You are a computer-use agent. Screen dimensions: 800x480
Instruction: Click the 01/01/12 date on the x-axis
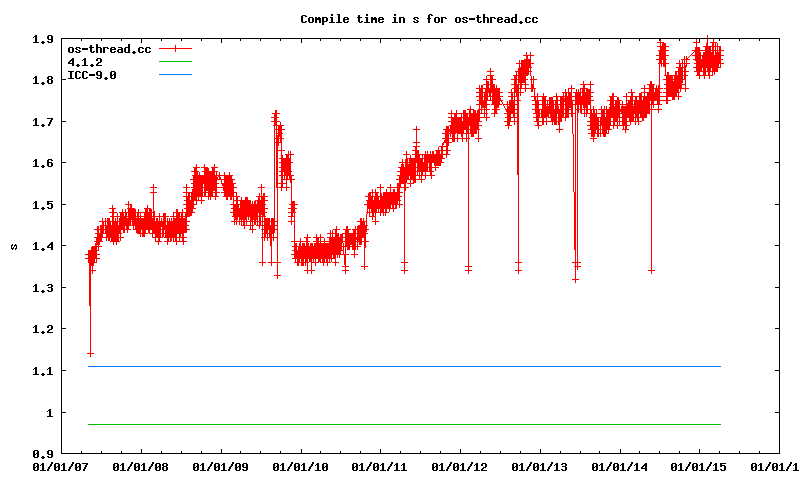(x=460, y=466)
